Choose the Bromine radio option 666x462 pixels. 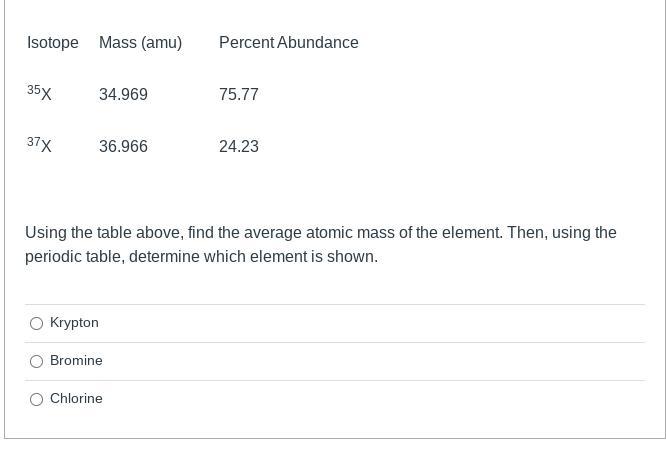[37, 361]
